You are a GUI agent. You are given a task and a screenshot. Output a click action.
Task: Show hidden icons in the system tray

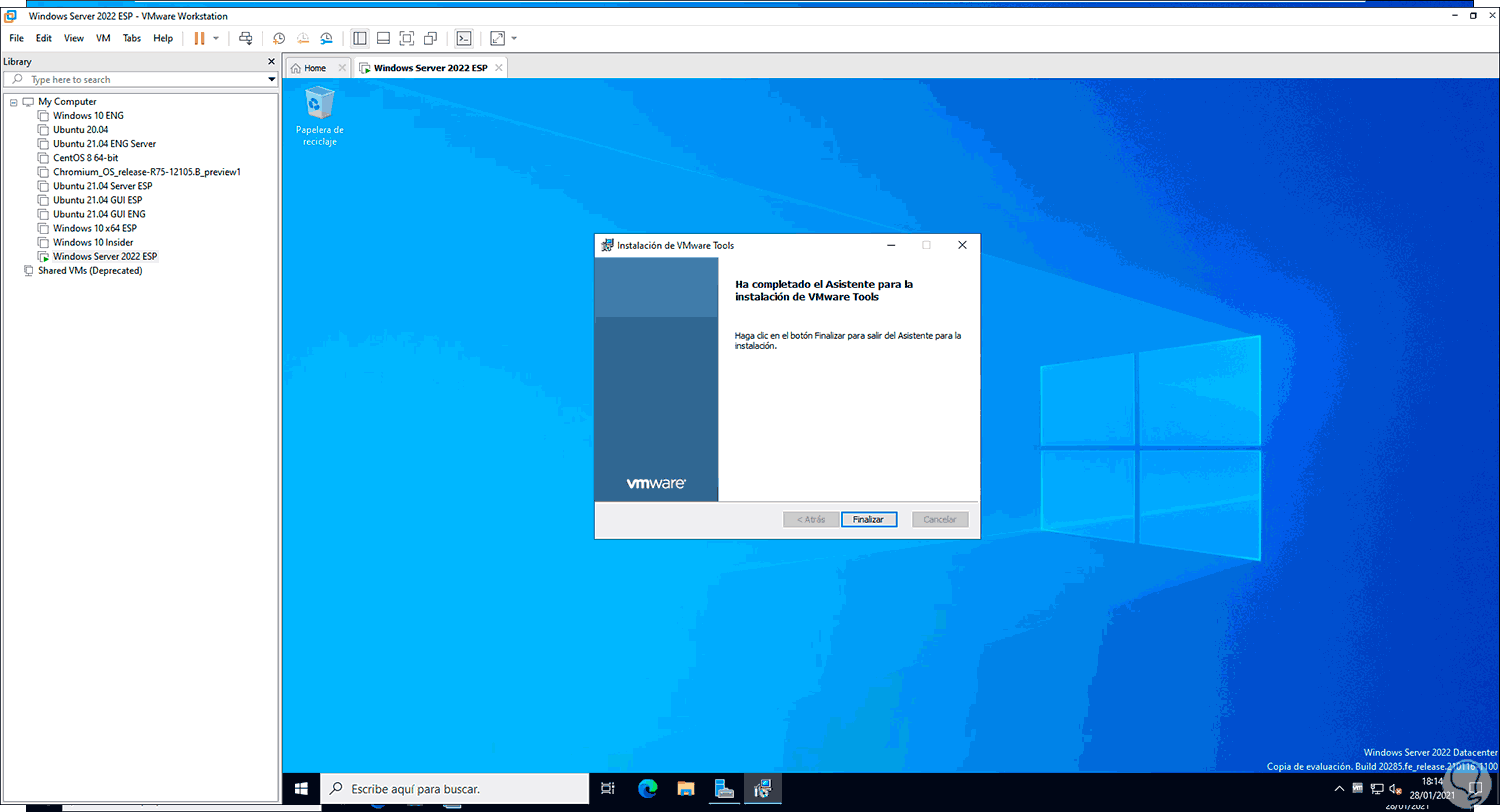pos(1340,789)
